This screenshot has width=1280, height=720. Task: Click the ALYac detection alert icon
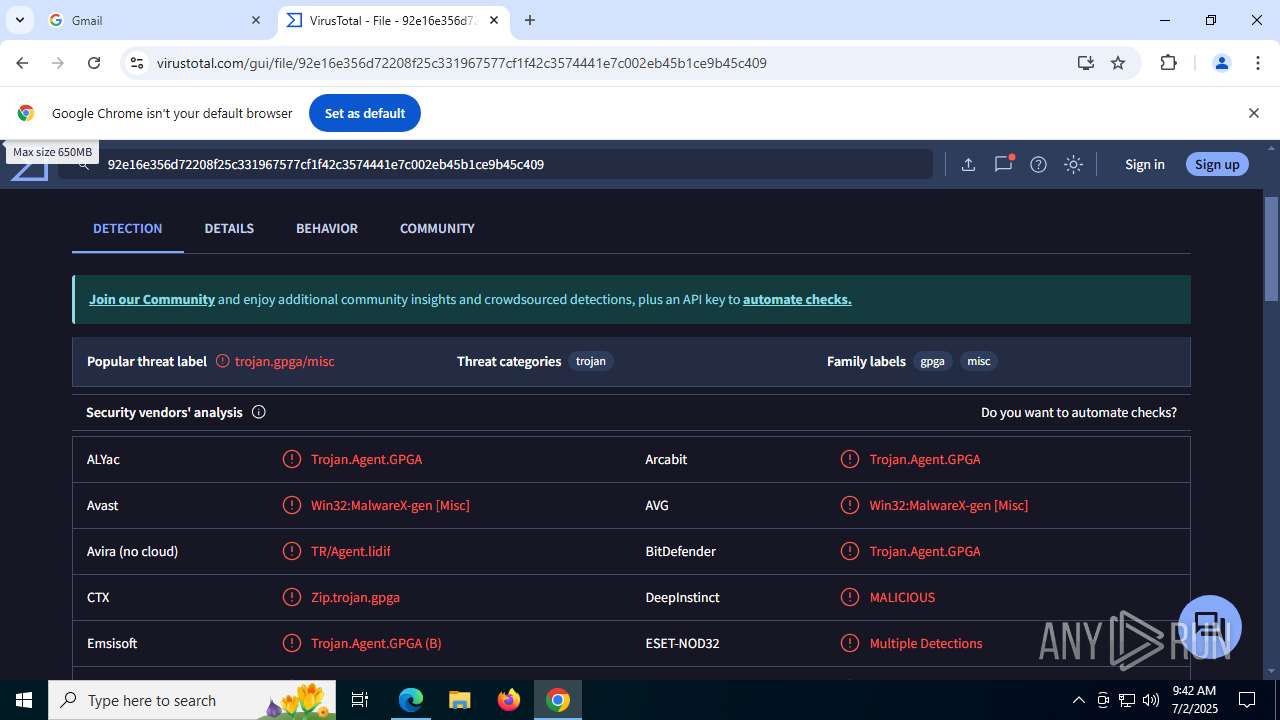click(291, 459)
